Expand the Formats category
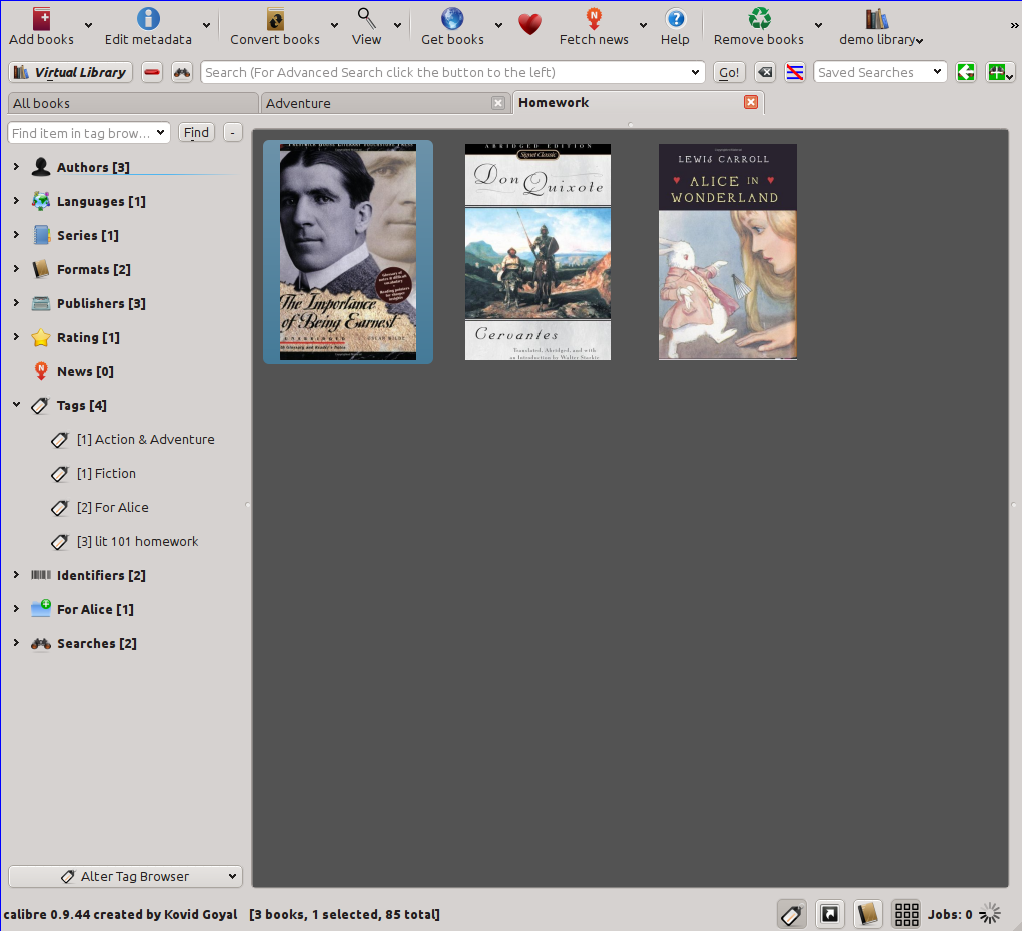Viewport: 1022px width, 931px height. [16, 269]
